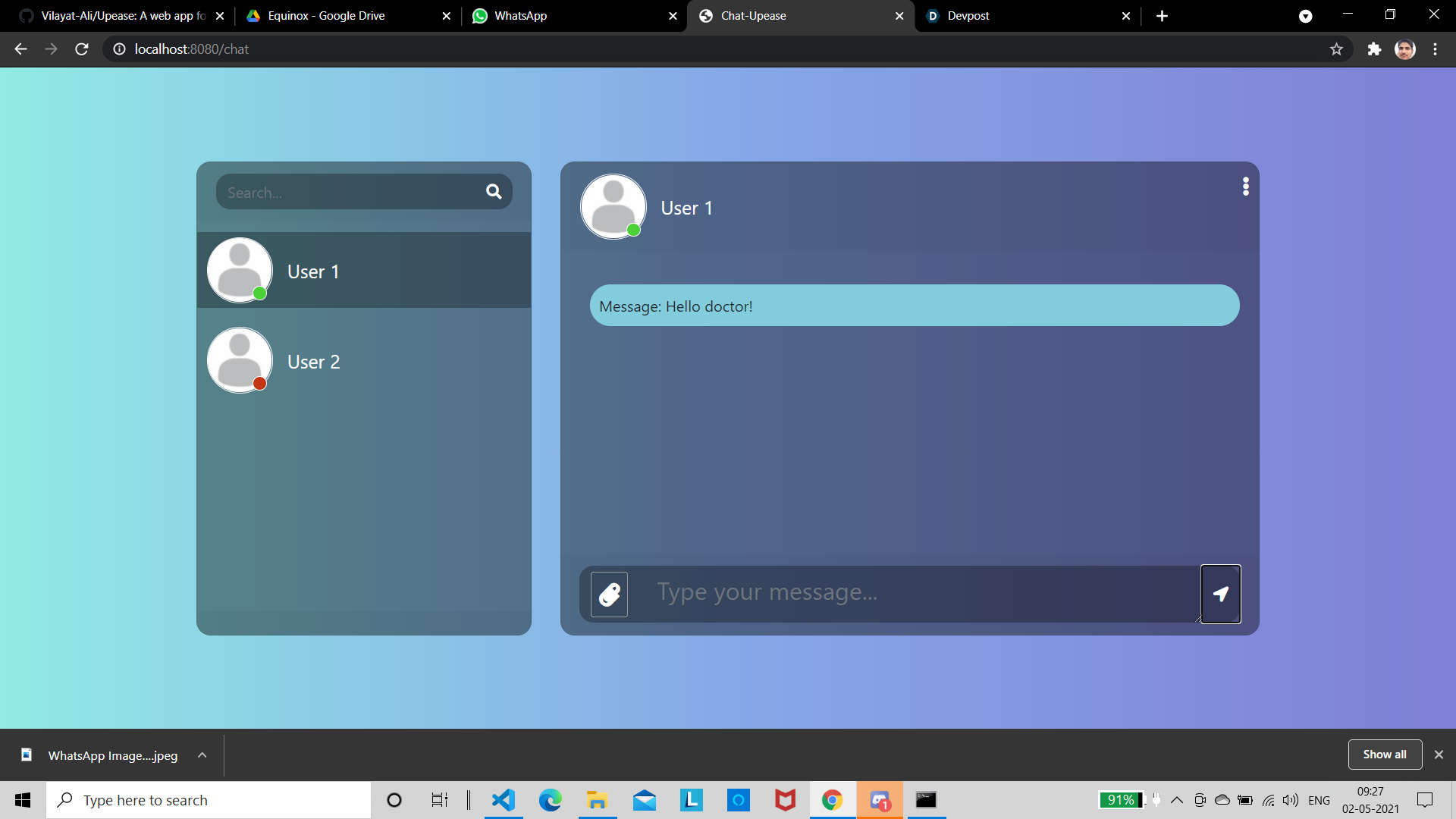The width and height of the screenshot is (1456, 819).
Task: Click the search magnifier icon in contacts
Action: pyautogui.click(x=494, y=192)
